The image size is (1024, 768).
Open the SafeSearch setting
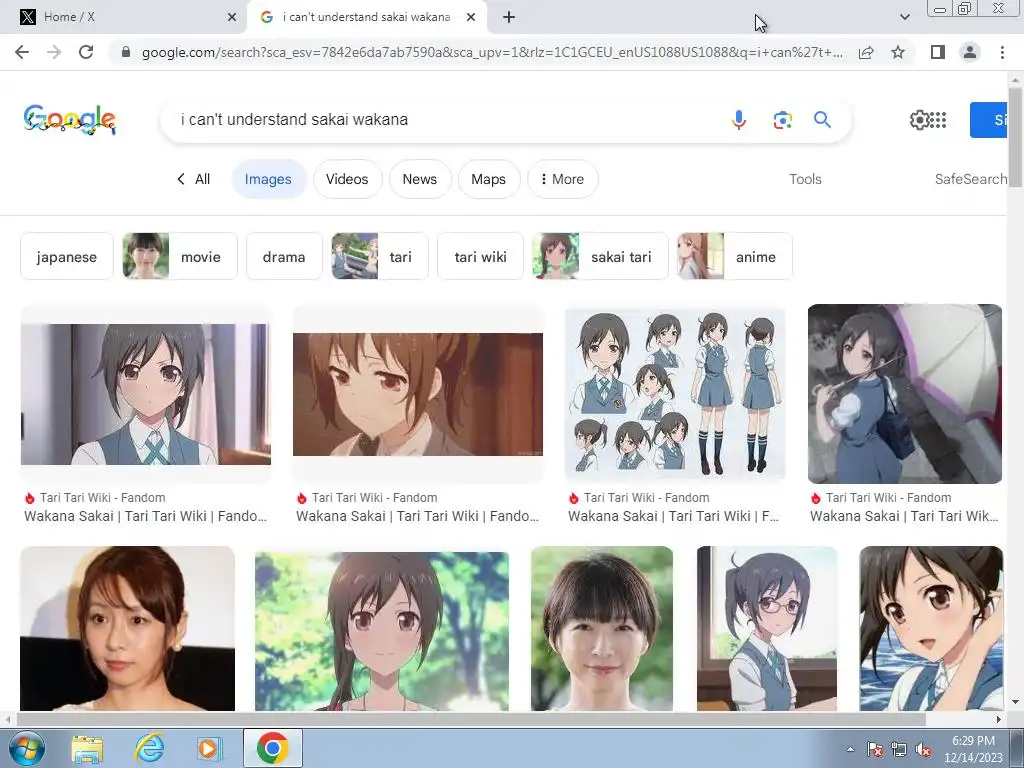970,179
